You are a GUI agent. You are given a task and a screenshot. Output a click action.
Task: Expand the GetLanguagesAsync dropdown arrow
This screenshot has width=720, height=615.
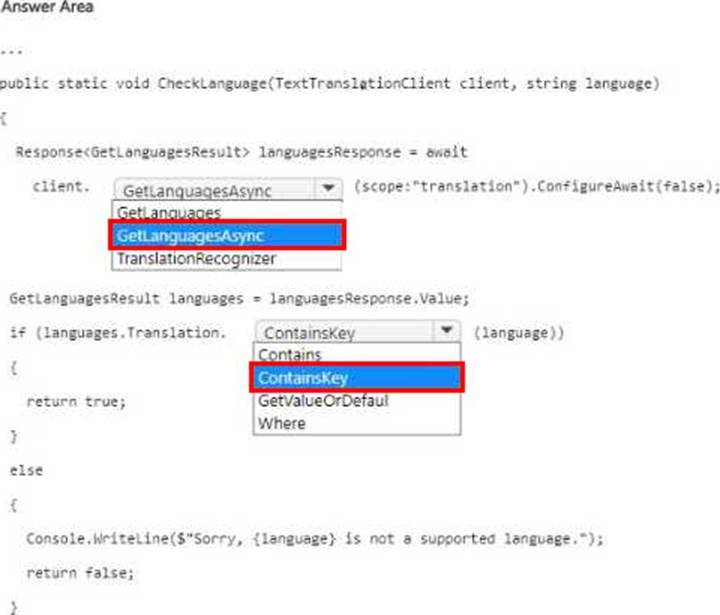(x=328, y=188)
